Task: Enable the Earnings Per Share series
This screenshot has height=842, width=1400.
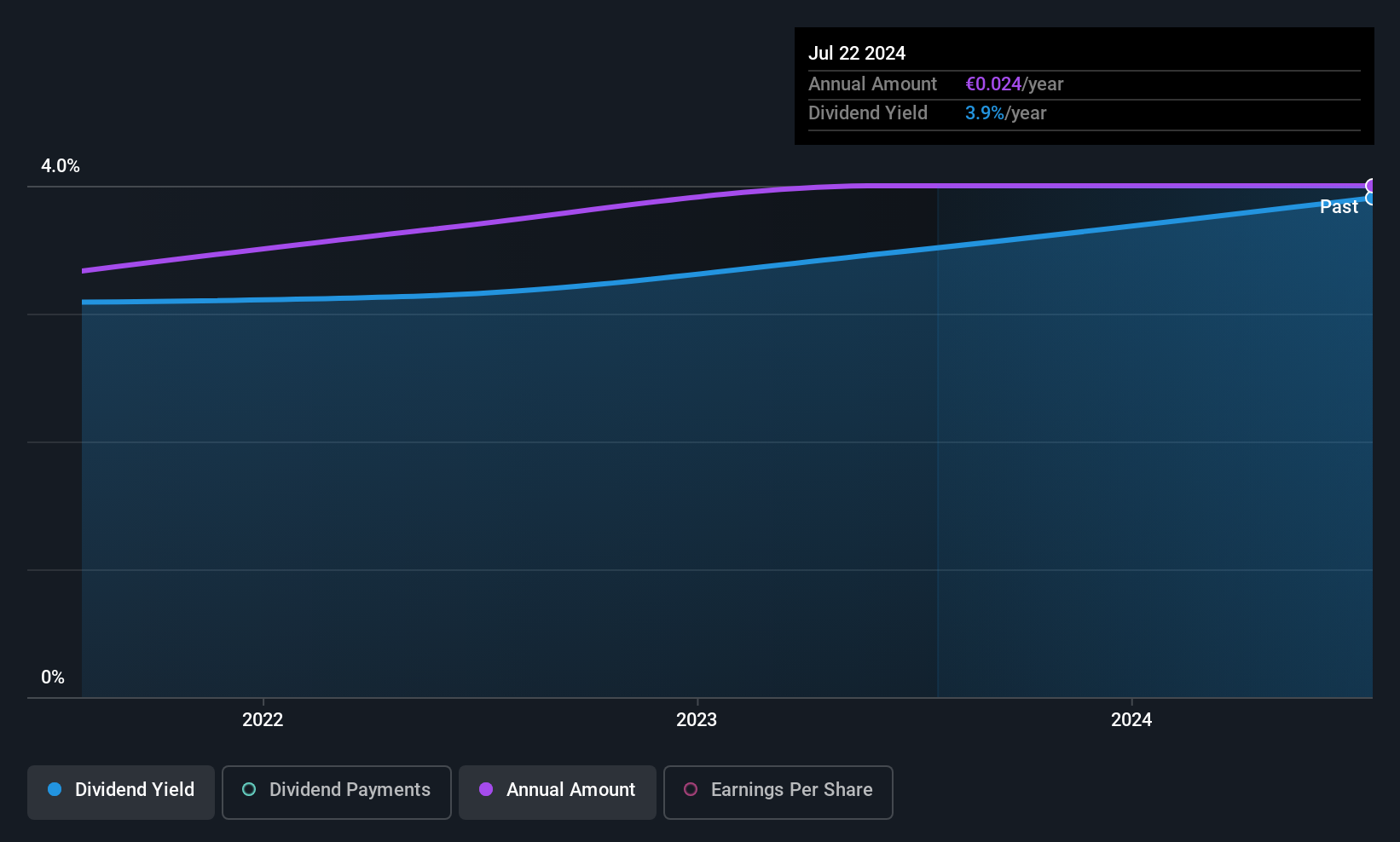Action: click(x=778, y=792)
